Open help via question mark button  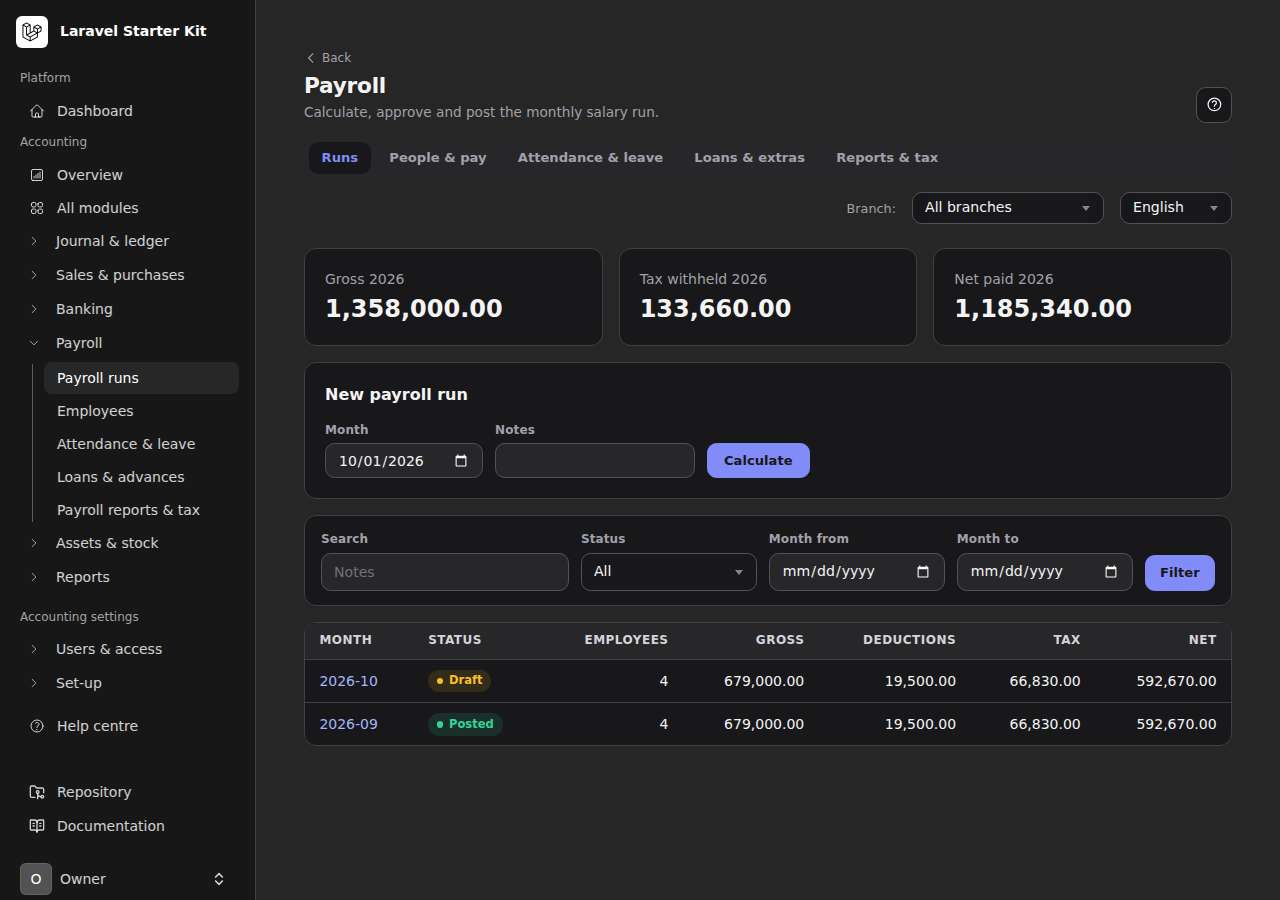1214,105
